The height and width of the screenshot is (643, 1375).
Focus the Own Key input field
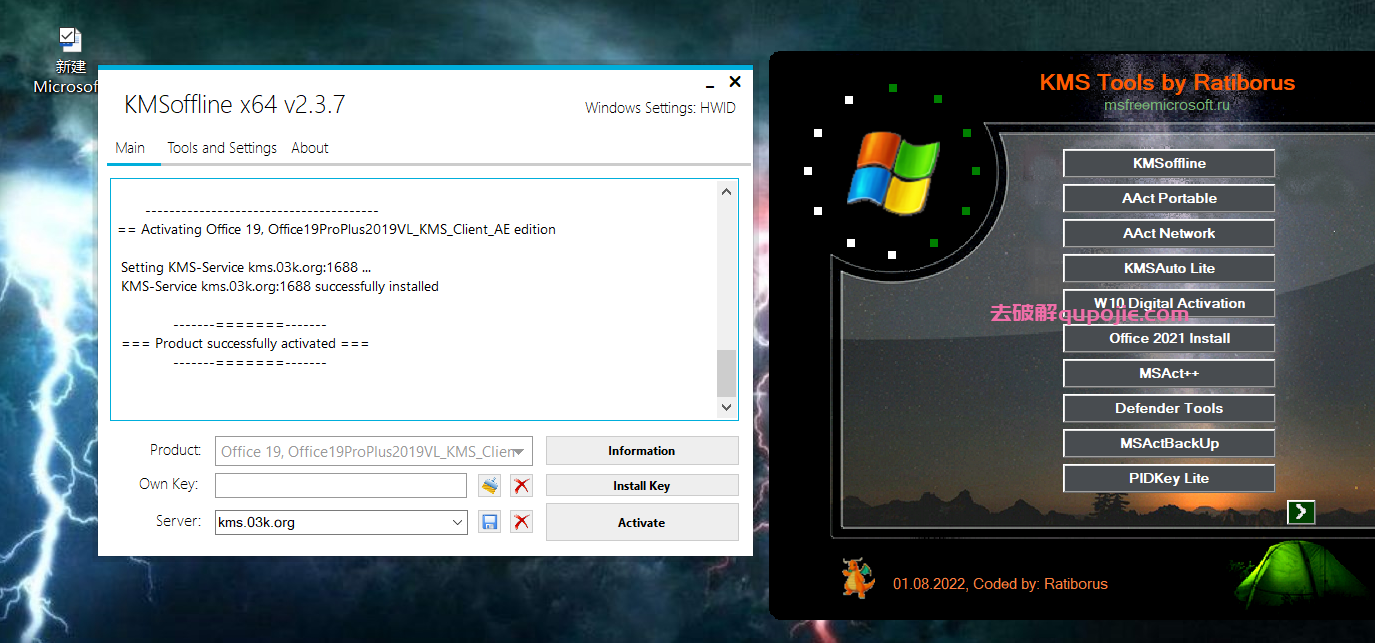click(x=341, y=486)
